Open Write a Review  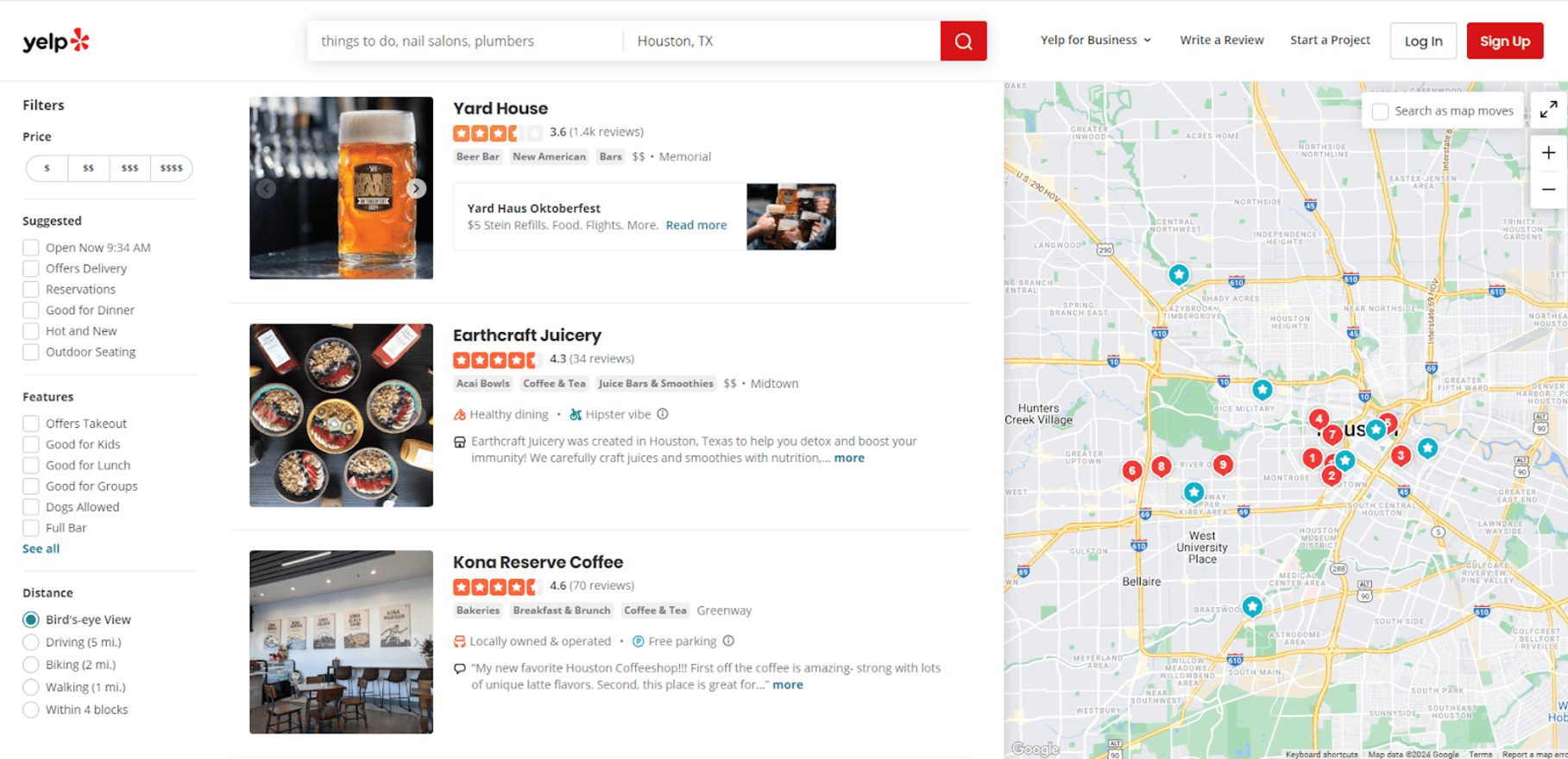[x=1221, y=40]
